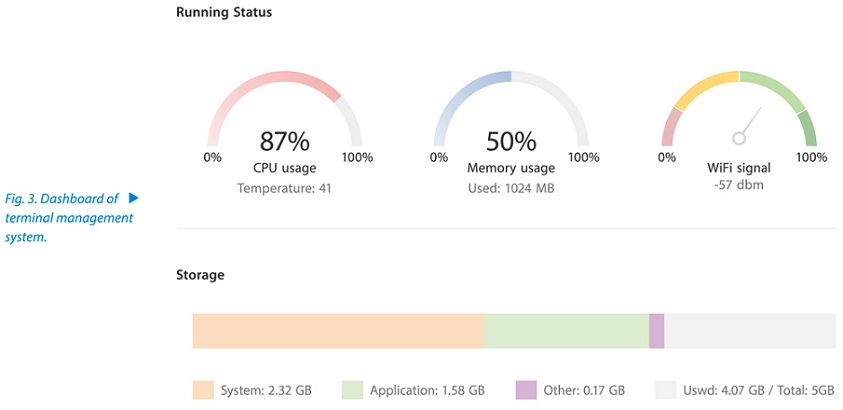Click the Running Status heading

coord(224,12)
